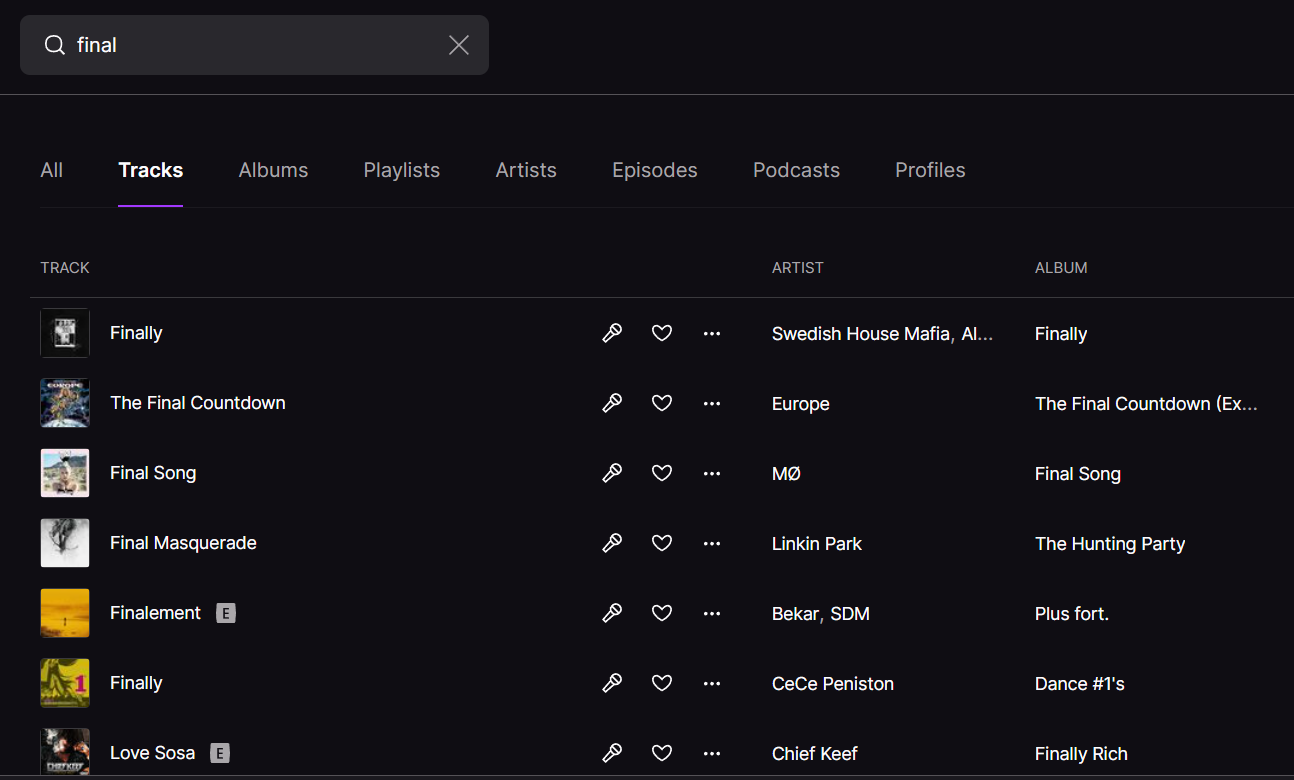Image resolution: width=1294 pixels, height=780 pixels.
Task: Open the Profiles tab
Action: 930,170
